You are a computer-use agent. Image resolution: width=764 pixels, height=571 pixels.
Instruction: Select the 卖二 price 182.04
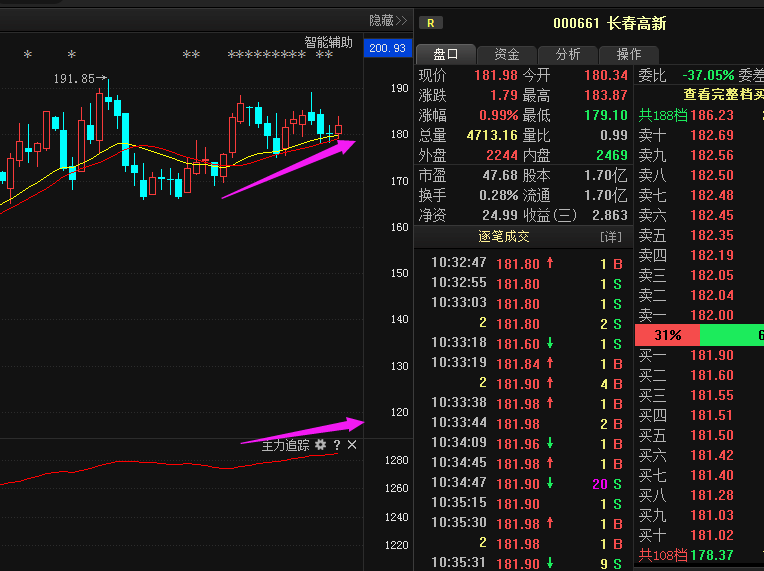712,295
